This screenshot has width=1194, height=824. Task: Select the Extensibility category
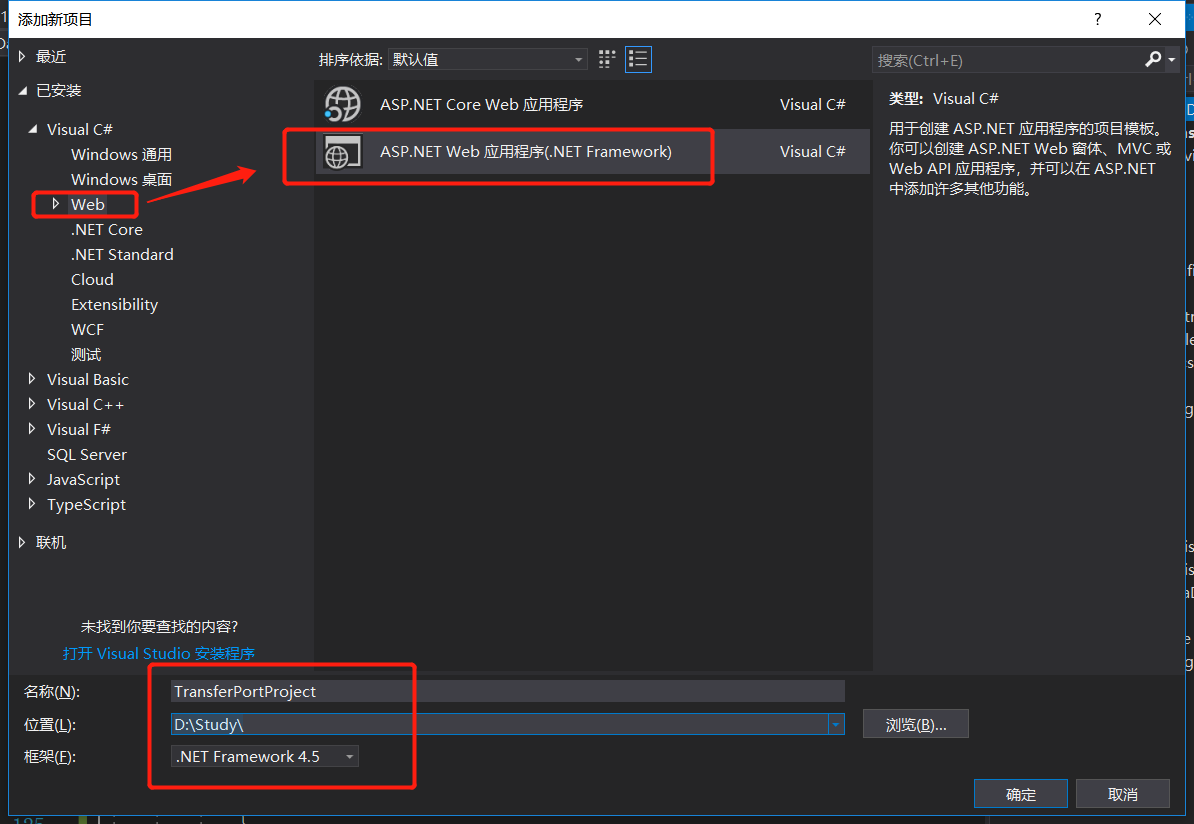pos(114,305)
